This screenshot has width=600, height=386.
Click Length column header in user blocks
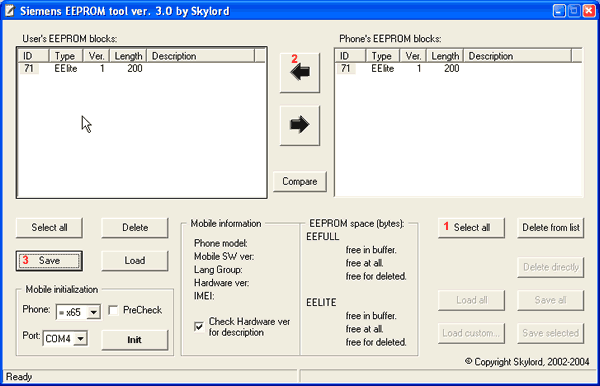pyautogui.click(x=128, y=56)
